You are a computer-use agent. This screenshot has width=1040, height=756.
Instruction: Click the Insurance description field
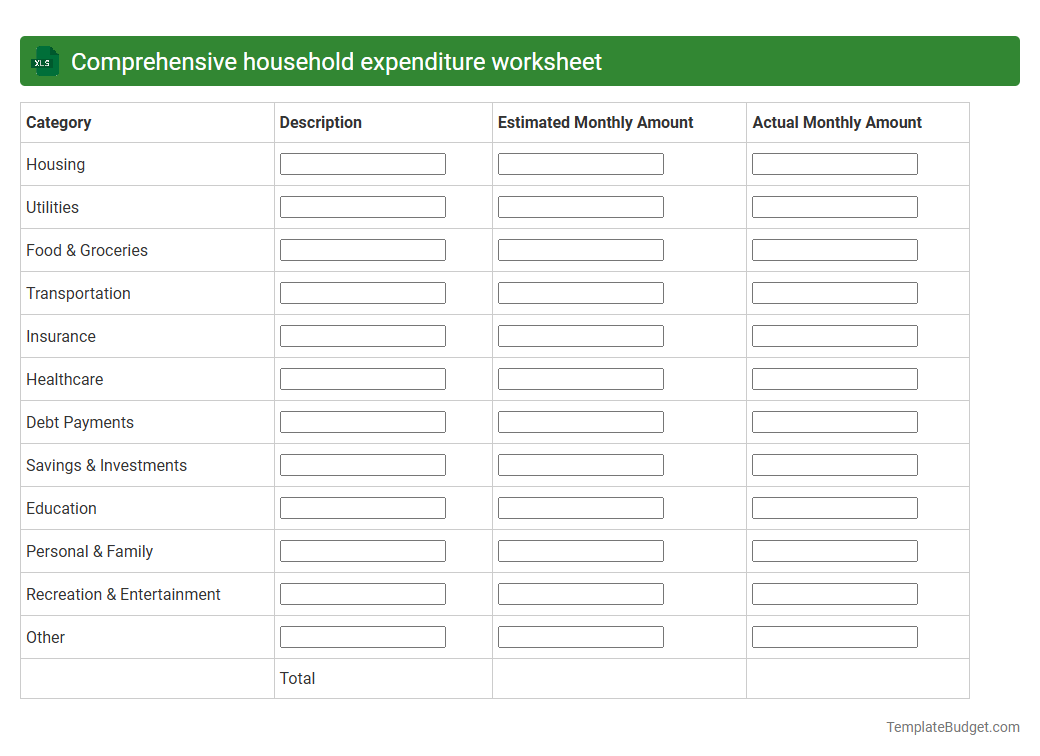[362, 335]
